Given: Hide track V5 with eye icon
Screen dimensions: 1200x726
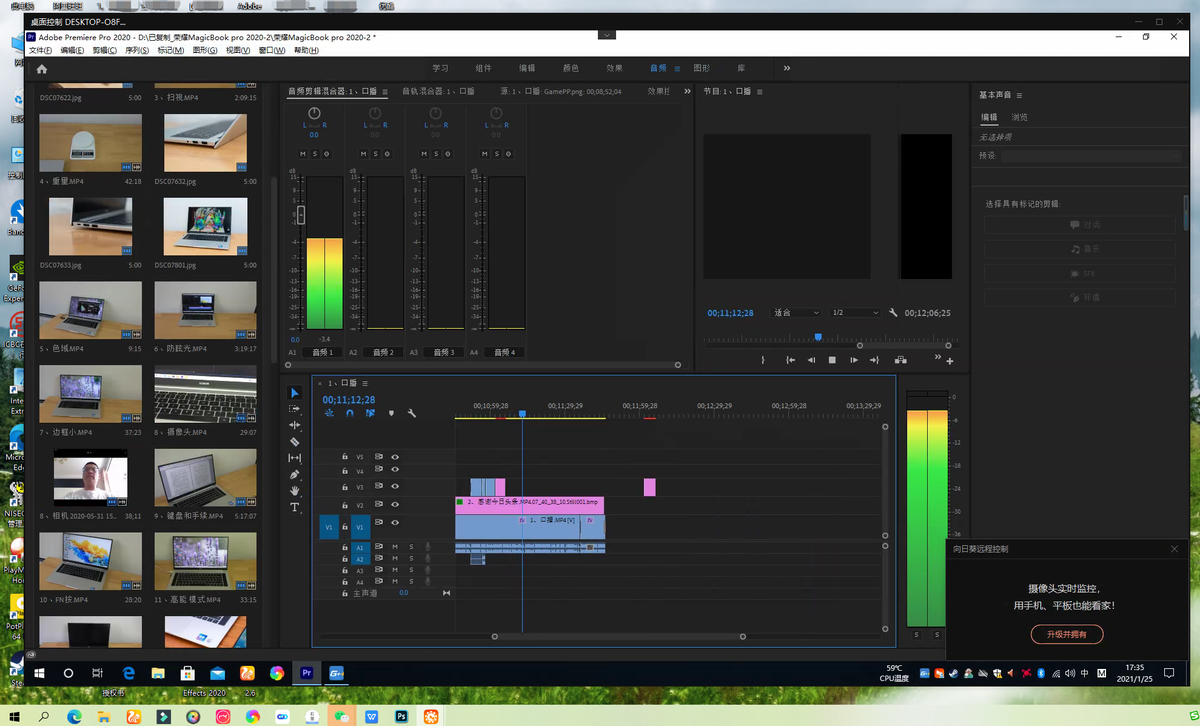Looking at the screenshot, I should pyautogui.click(x=395, y=456).
